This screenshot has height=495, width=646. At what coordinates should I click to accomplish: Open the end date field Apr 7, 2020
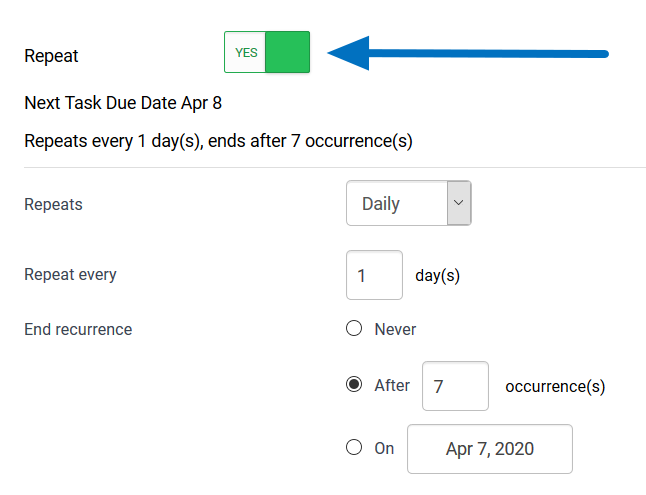coord(489,449)
